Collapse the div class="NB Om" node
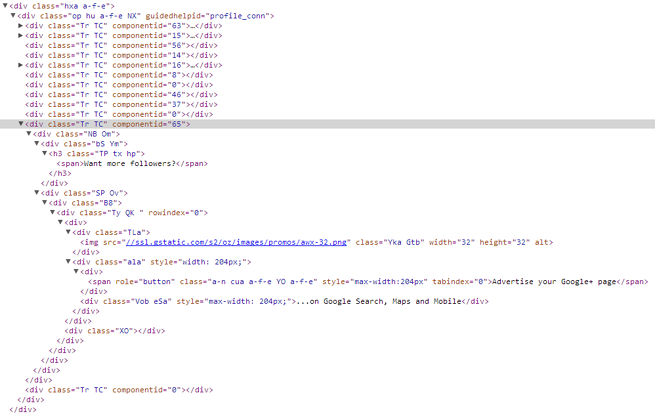Viewport: 655px width, 416px height. tap(29, 134)
